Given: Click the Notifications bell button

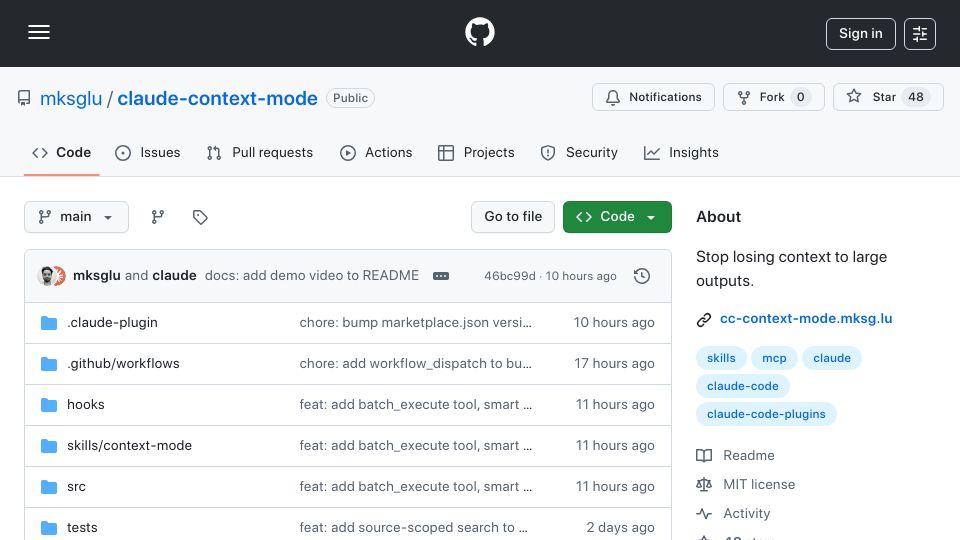Looking at the screenshot, I should (x=653, y=97).
